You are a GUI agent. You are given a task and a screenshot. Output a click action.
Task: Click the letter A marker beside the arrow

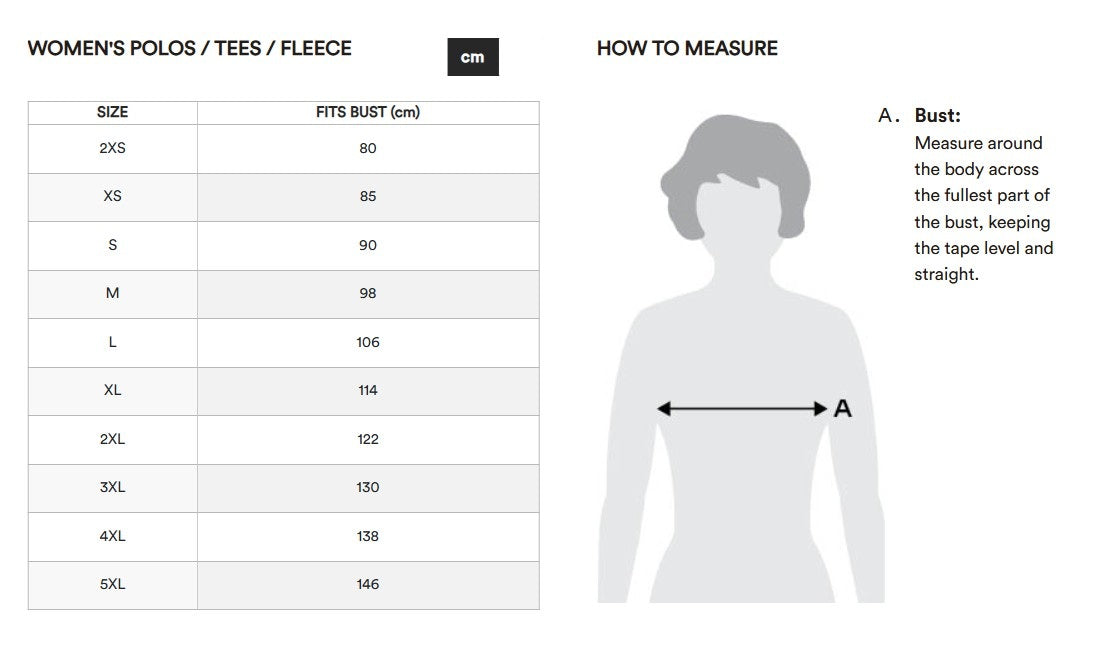click(x=843, y=408)
